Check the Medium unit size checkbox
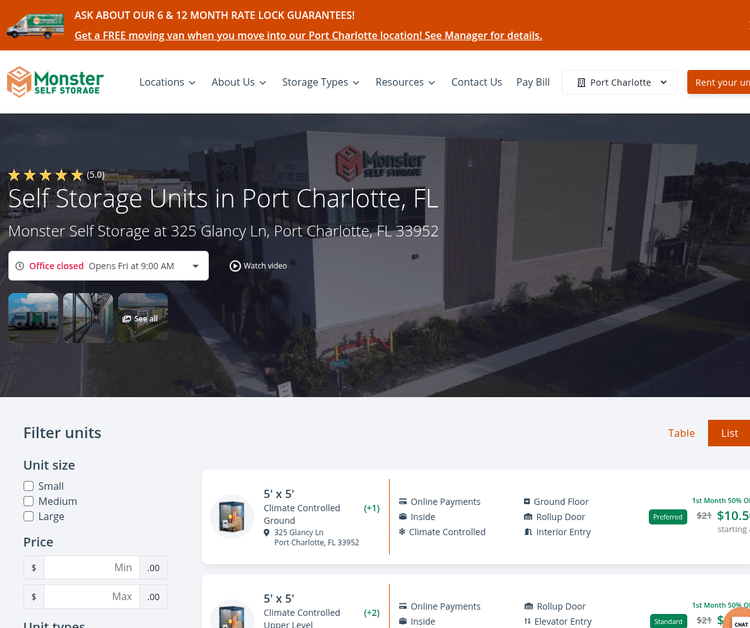 click(29, 501)
